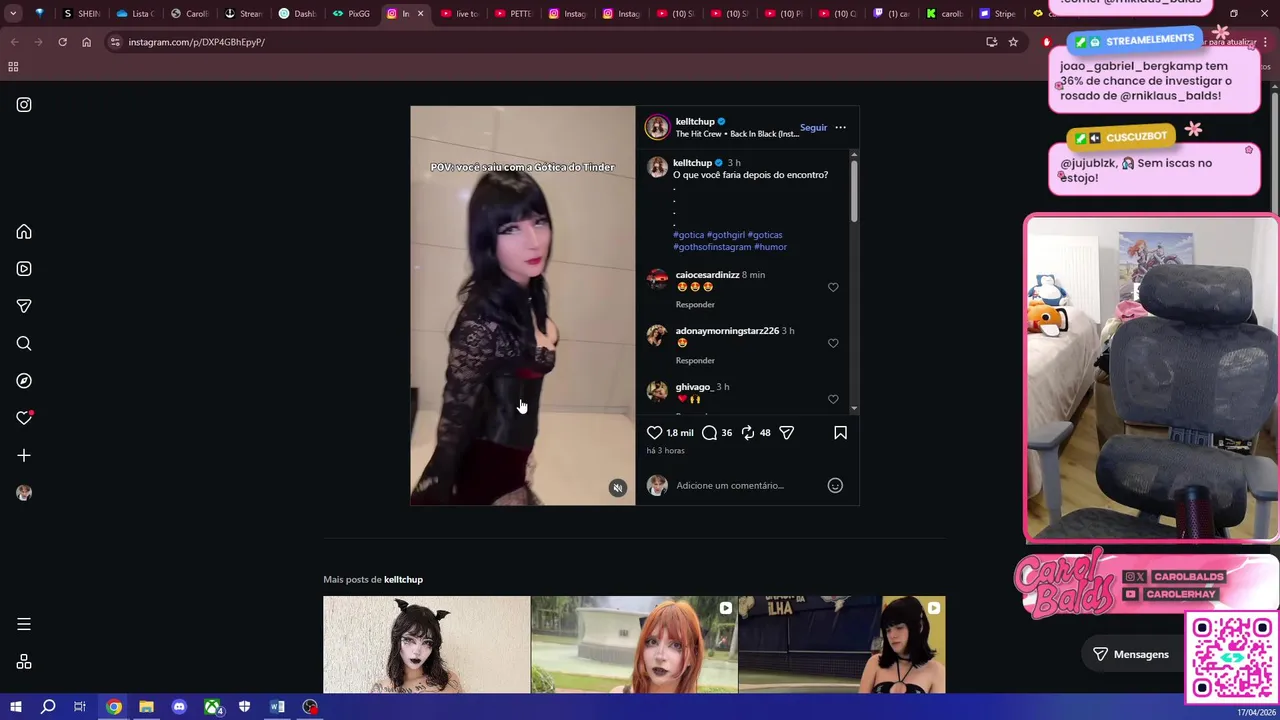Open The Hit Crew Back In Black audio

tap(737, 134)
